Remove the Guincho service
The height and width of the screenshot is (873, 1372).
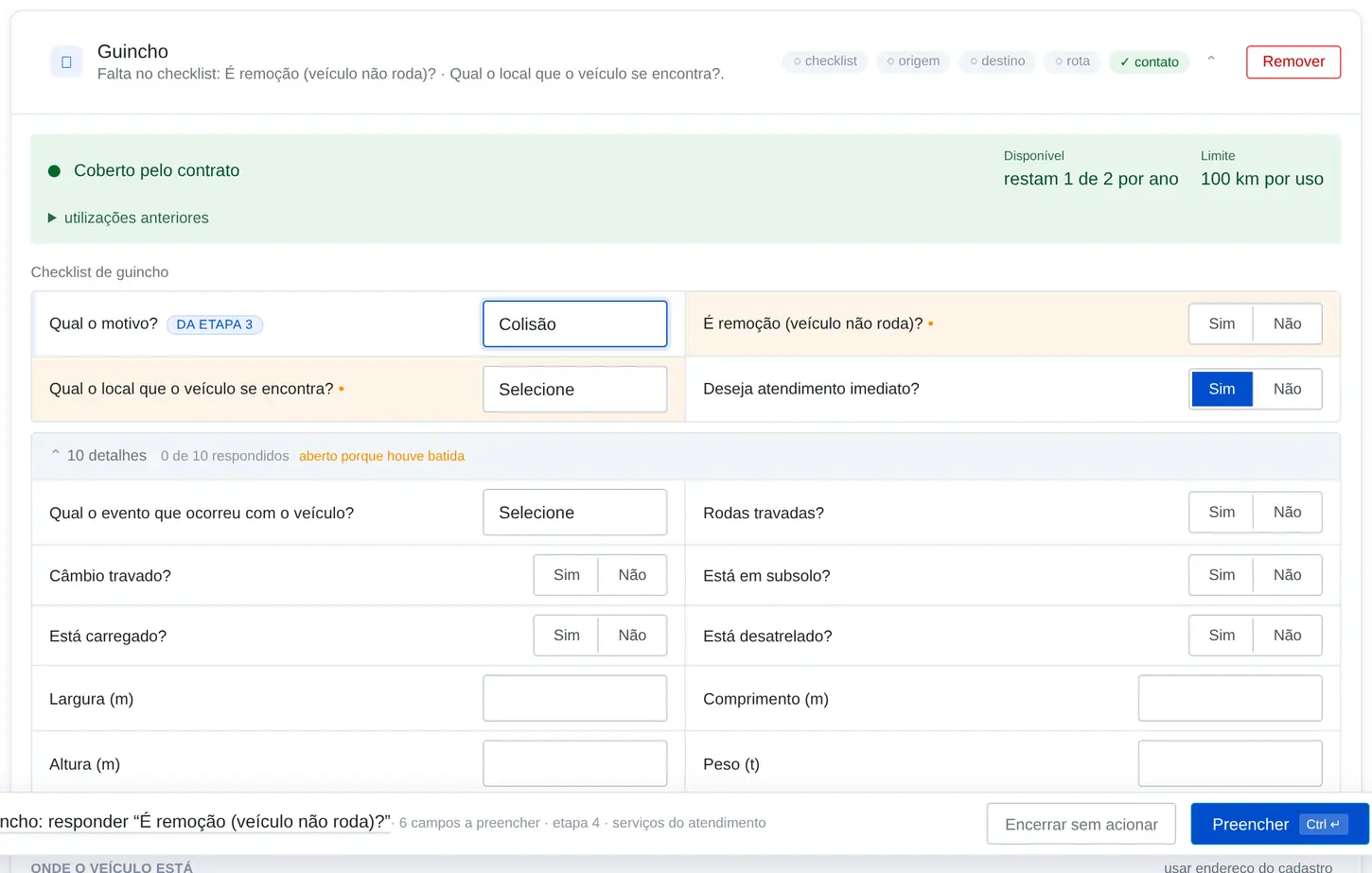tap(1293, 61)
